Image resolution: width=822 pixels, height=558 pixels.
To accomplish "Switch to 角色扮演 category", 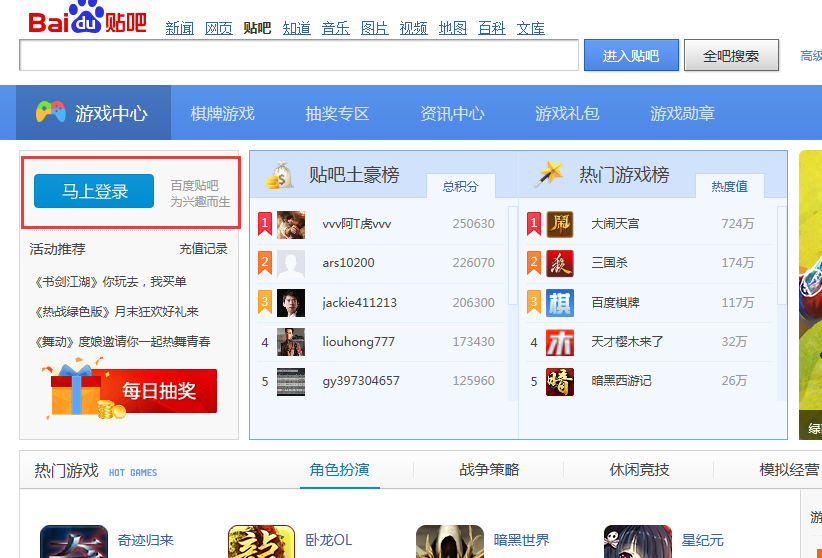I will coord(340,470).
